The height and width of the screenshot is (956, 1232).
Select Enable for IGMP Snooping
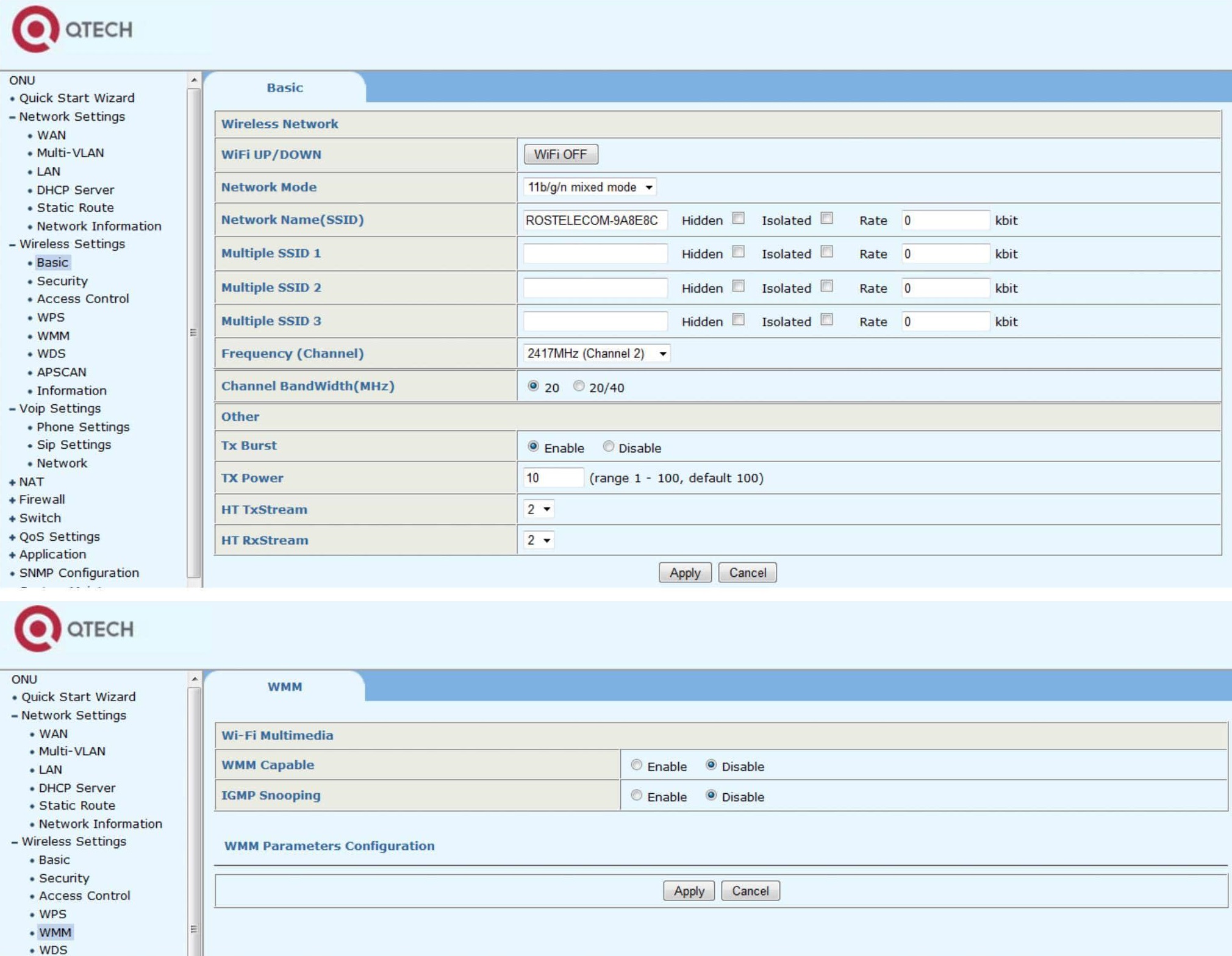click(x=636, y=796)
